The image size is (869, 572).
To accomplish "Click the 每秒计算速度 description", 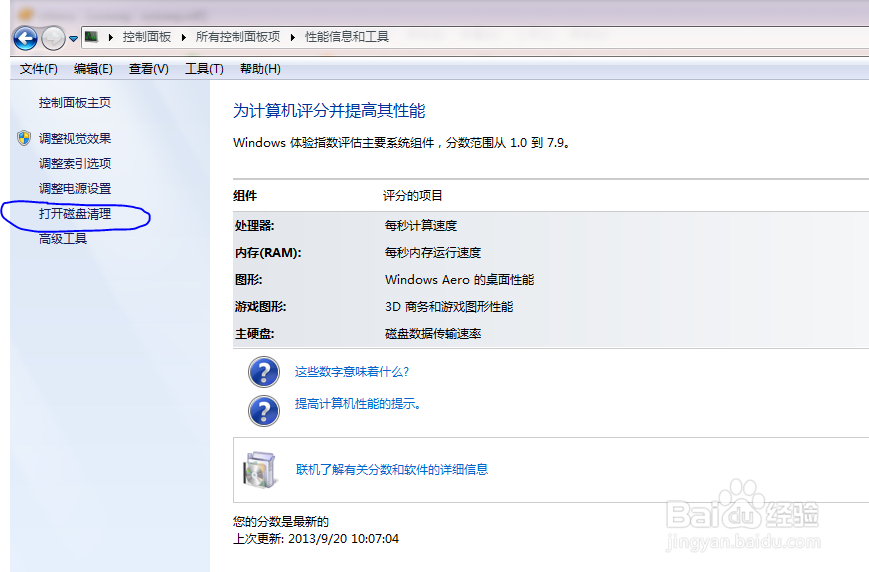I will 421,226.
